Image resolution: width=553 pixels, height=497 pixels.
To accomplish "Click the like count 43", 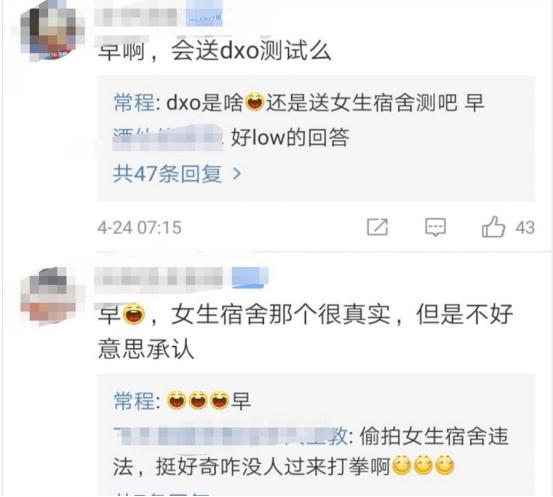I will 525,228.
